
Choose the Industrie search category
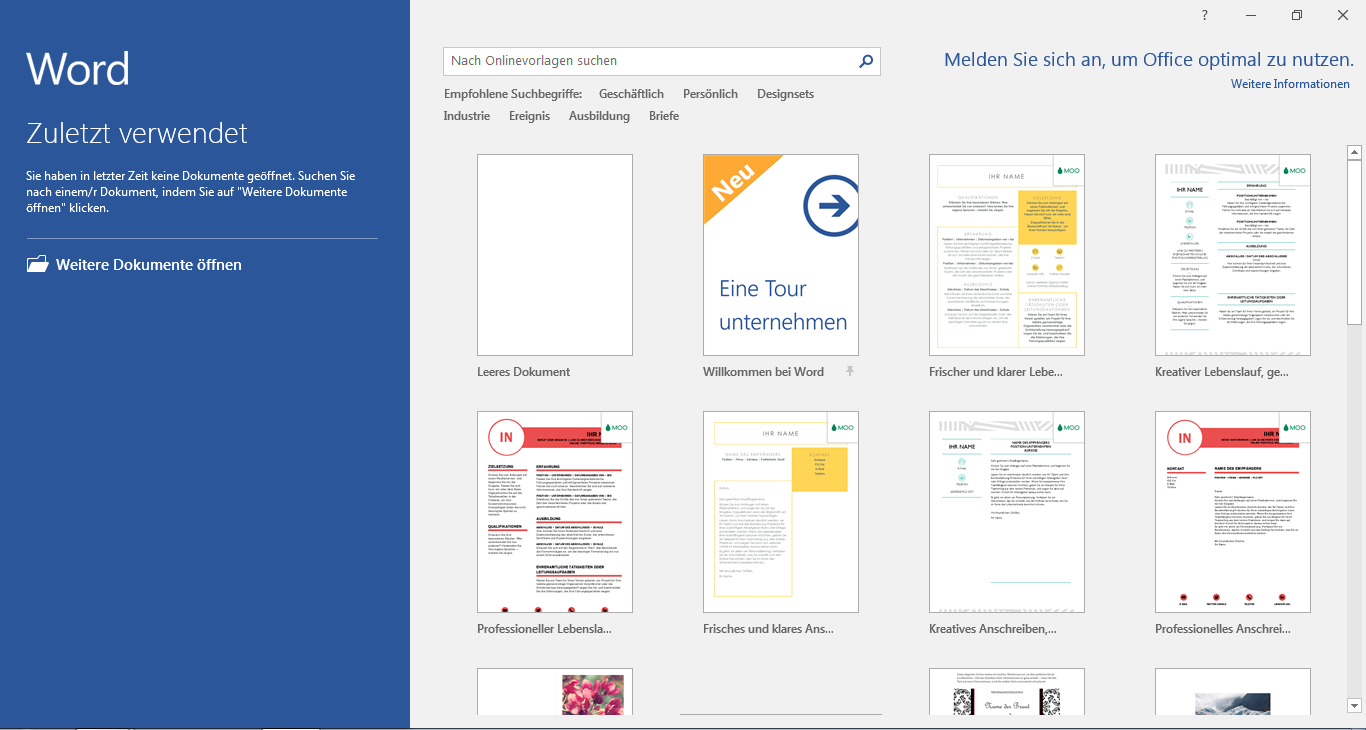click(x=467, y=116)
